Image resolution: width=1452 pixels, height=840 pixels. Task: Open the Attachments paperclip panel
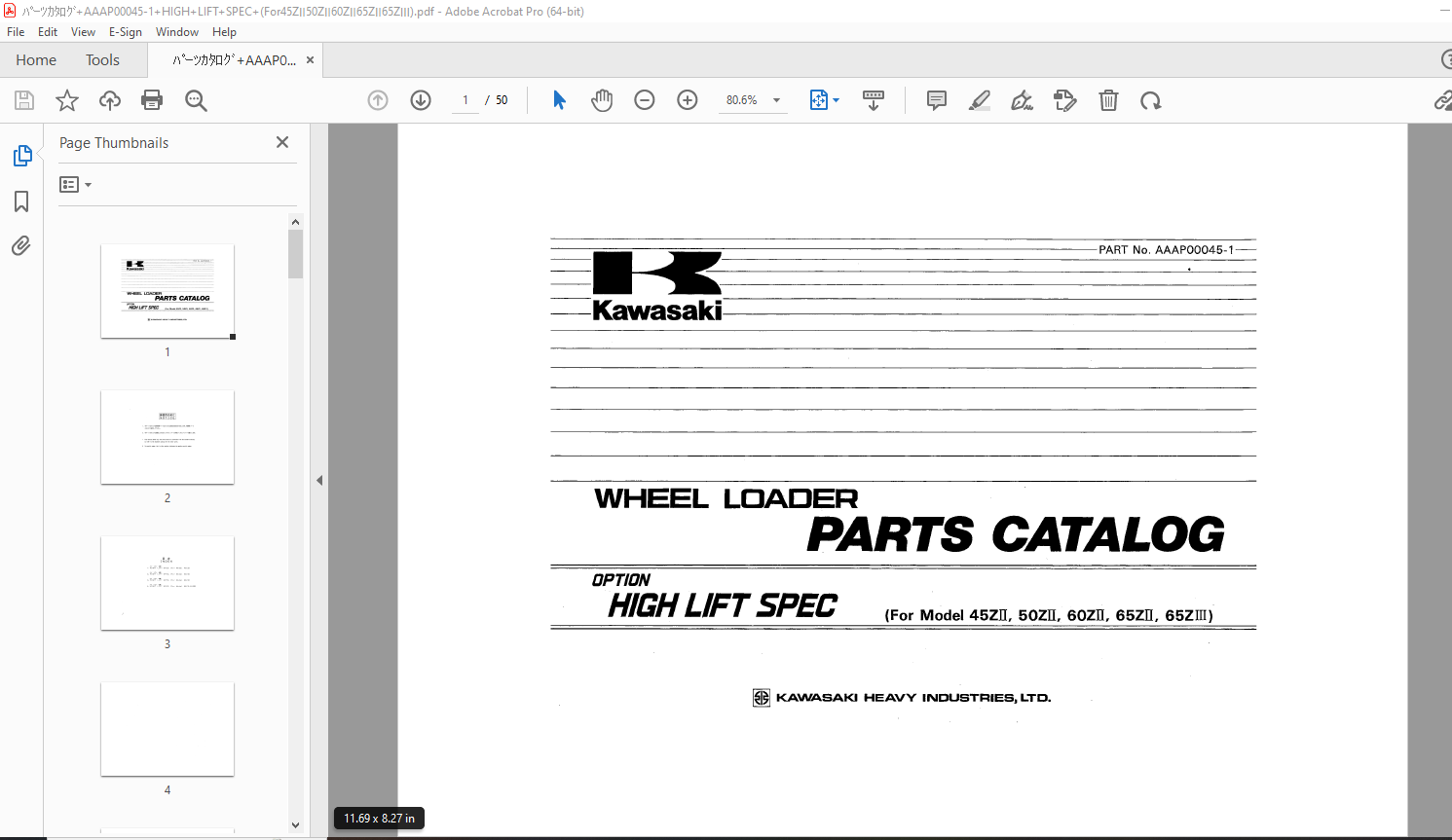21,245
